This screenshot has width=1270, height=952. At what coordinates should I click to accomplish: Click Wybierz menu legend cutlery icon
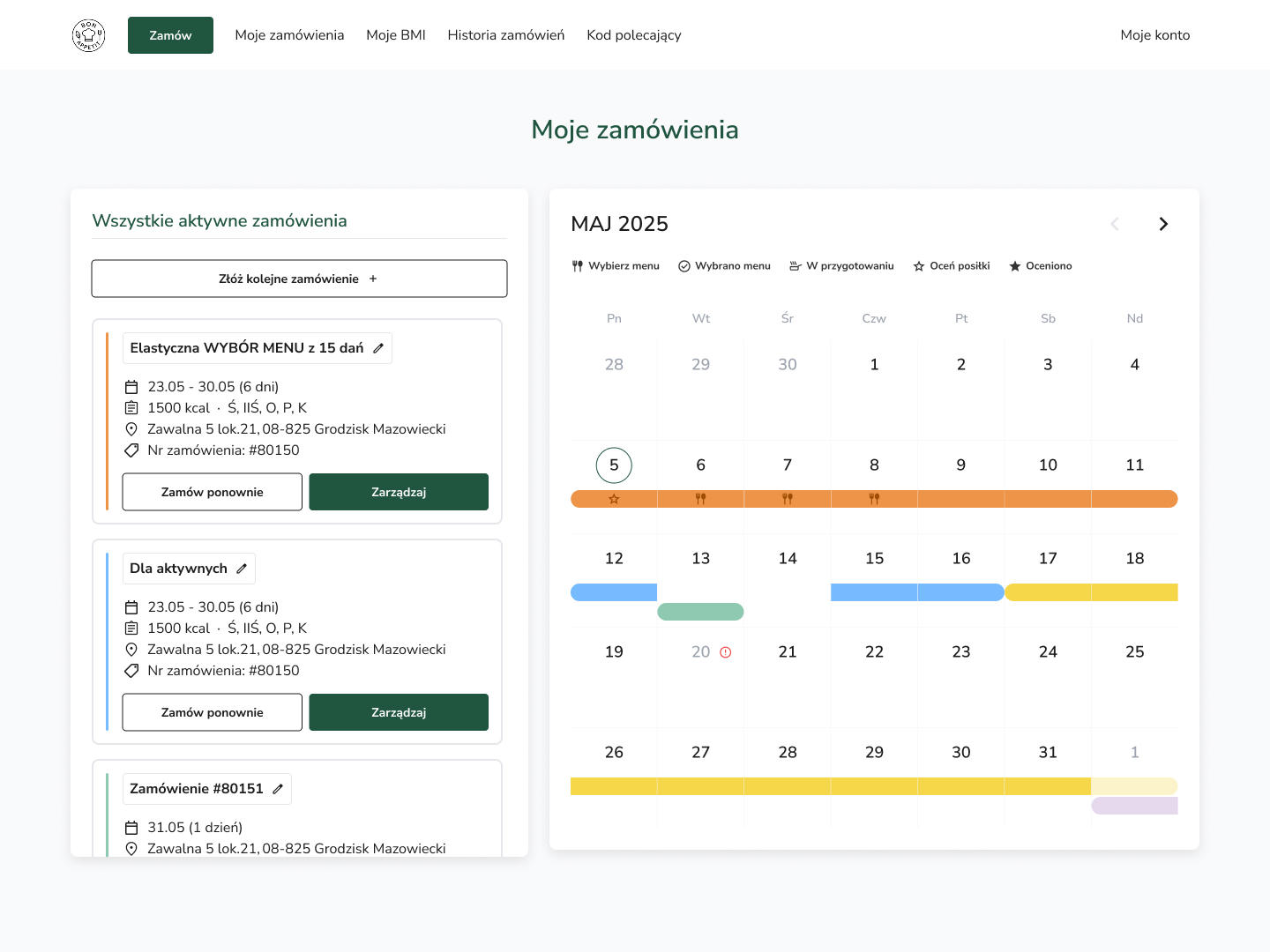(578, 266)
